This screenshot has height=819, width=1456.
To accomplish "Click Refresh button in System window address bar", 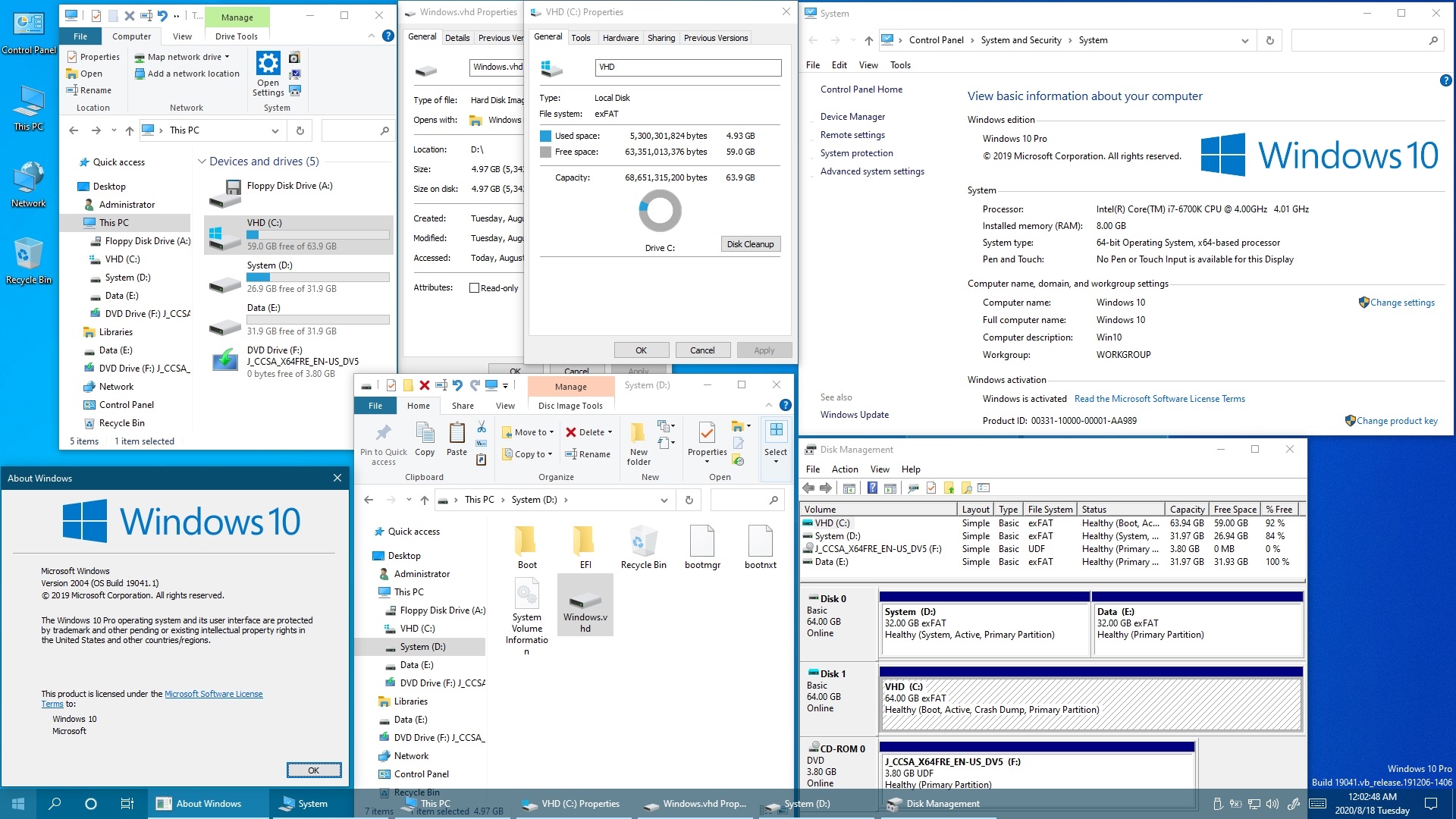I will click(1270, 41).
